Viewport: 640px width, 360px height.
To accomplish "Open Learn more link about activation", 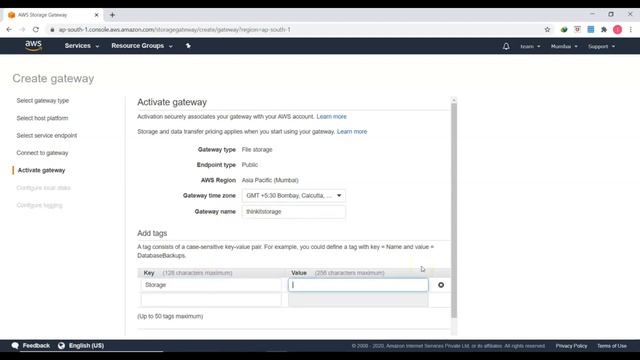I will tap(331, 117).
